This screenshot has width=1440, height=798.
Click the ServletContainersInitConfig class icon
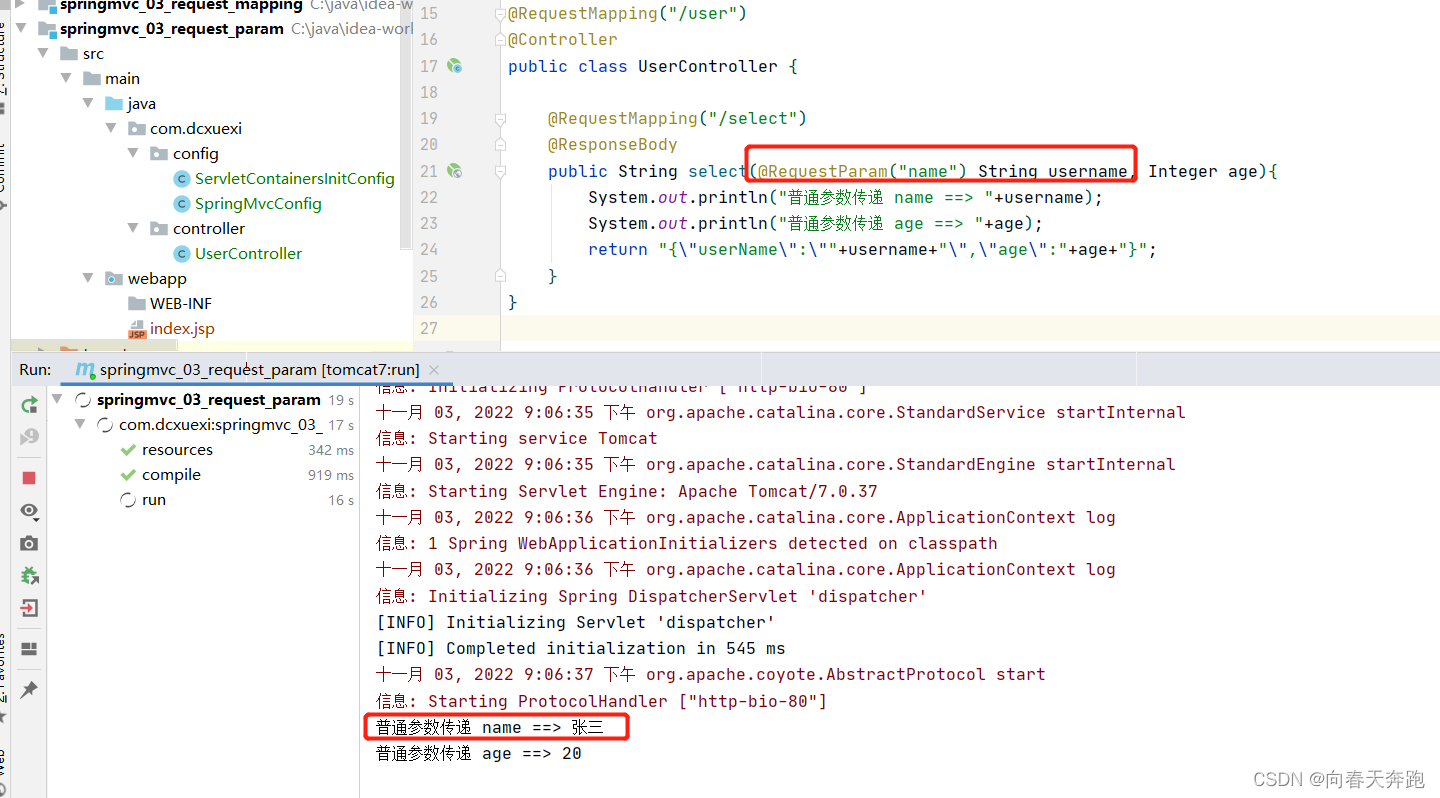pyautogui.click(x=181, y=179)
